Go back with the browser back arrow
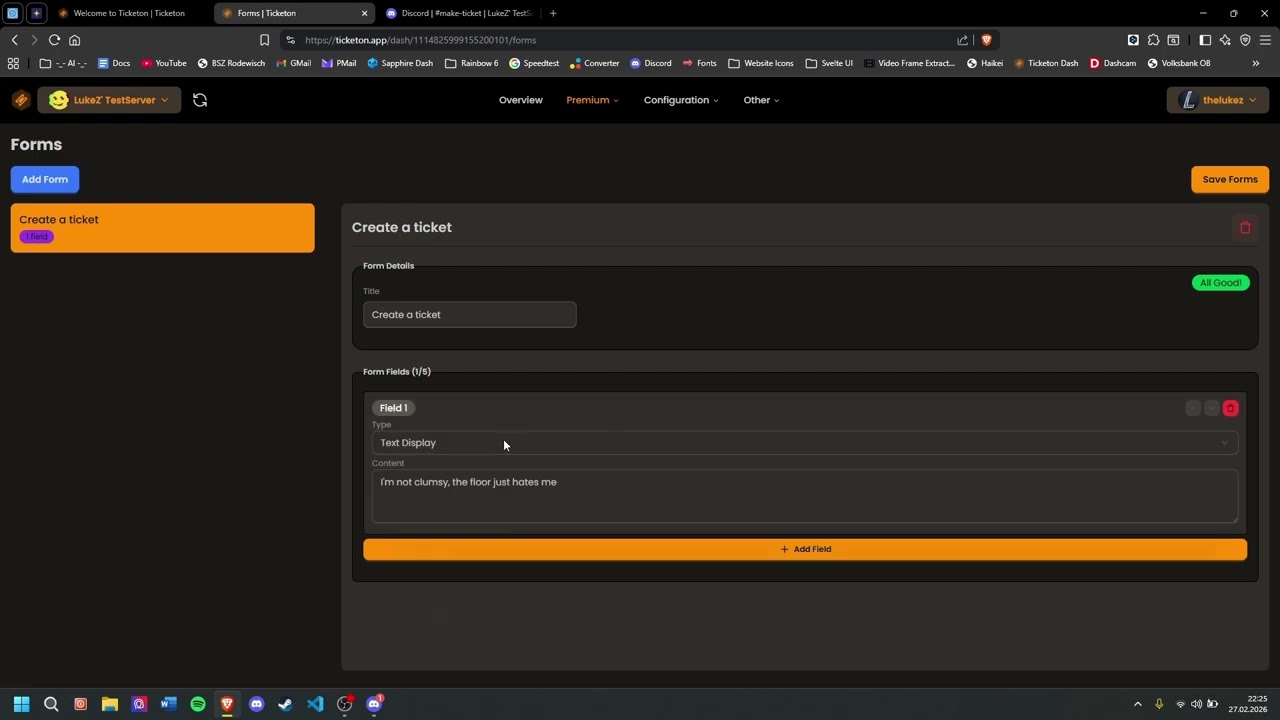The width and height of the screenshot is (1280, 720). 14,40
